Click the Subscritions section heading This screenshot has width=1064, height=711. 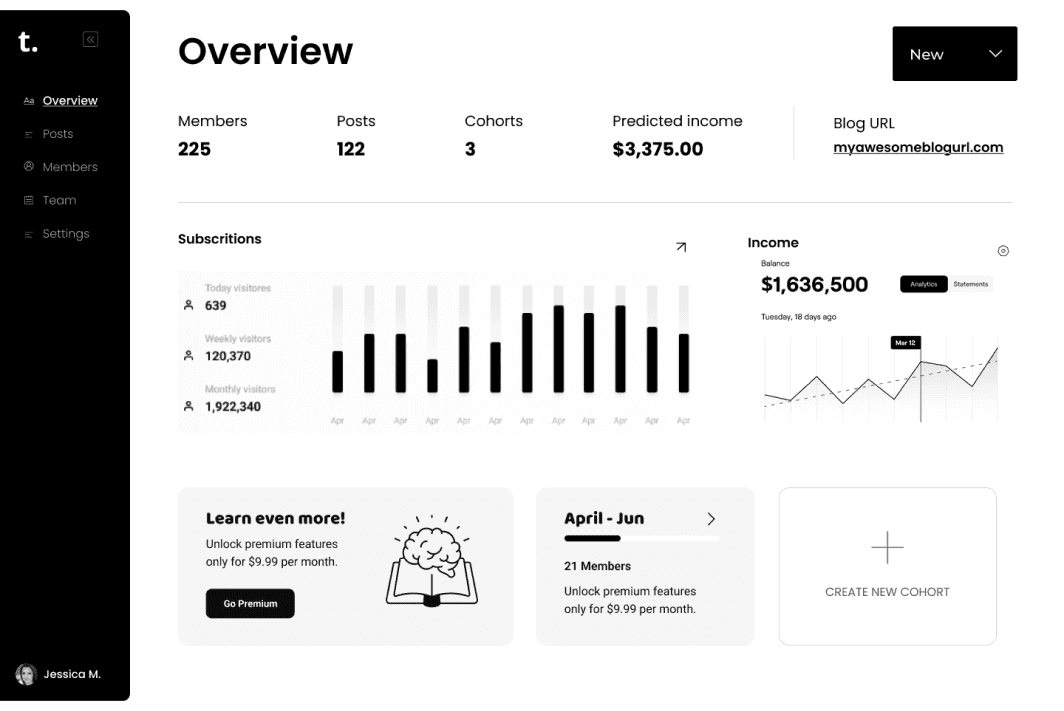click(x=219, y=239)
